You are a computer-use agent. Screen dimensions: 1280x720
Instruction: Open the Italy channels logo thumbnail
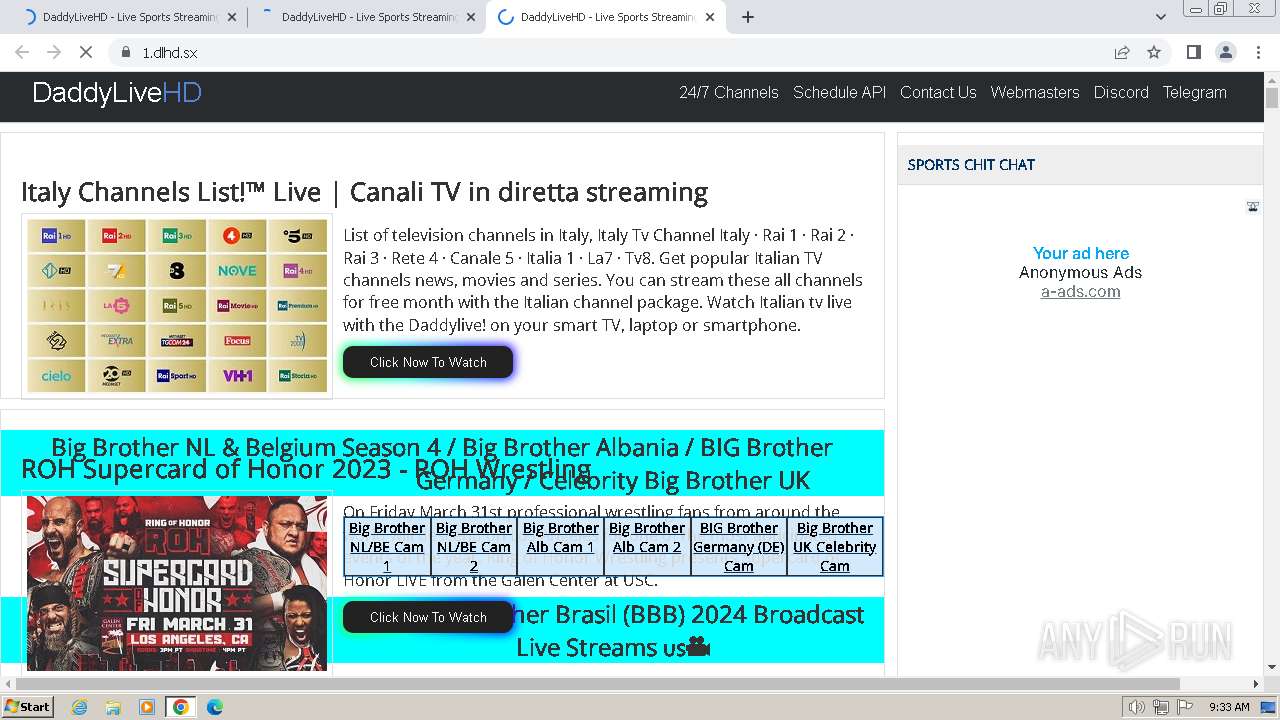pyautogui.click(x=177, y=306)
